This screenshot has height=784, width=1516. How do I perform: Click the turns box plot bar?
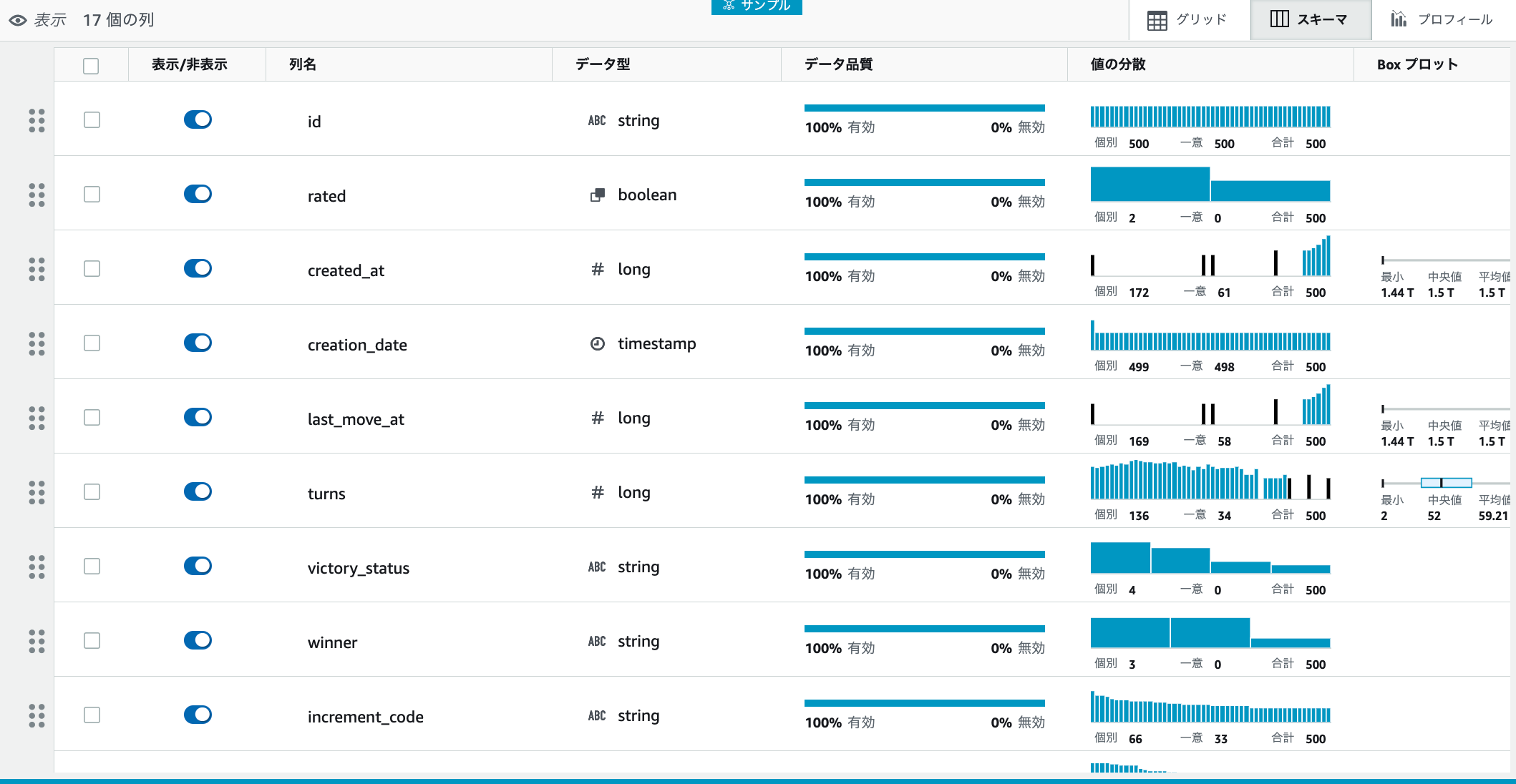click(x=1446, y=483)
